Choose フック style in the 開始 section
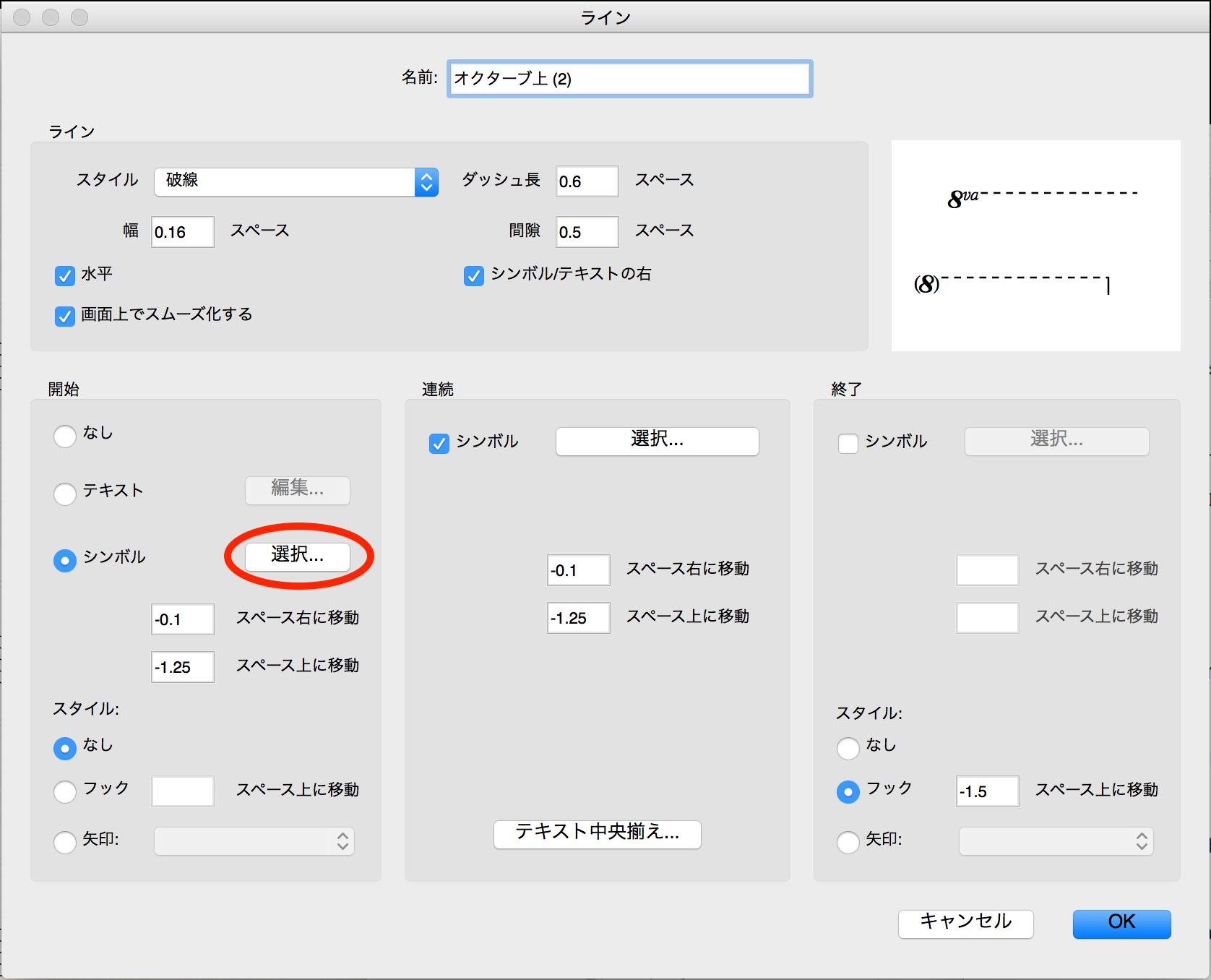Image resolution: width=1211 pixels, height=980 pixels. click(65, 791)
